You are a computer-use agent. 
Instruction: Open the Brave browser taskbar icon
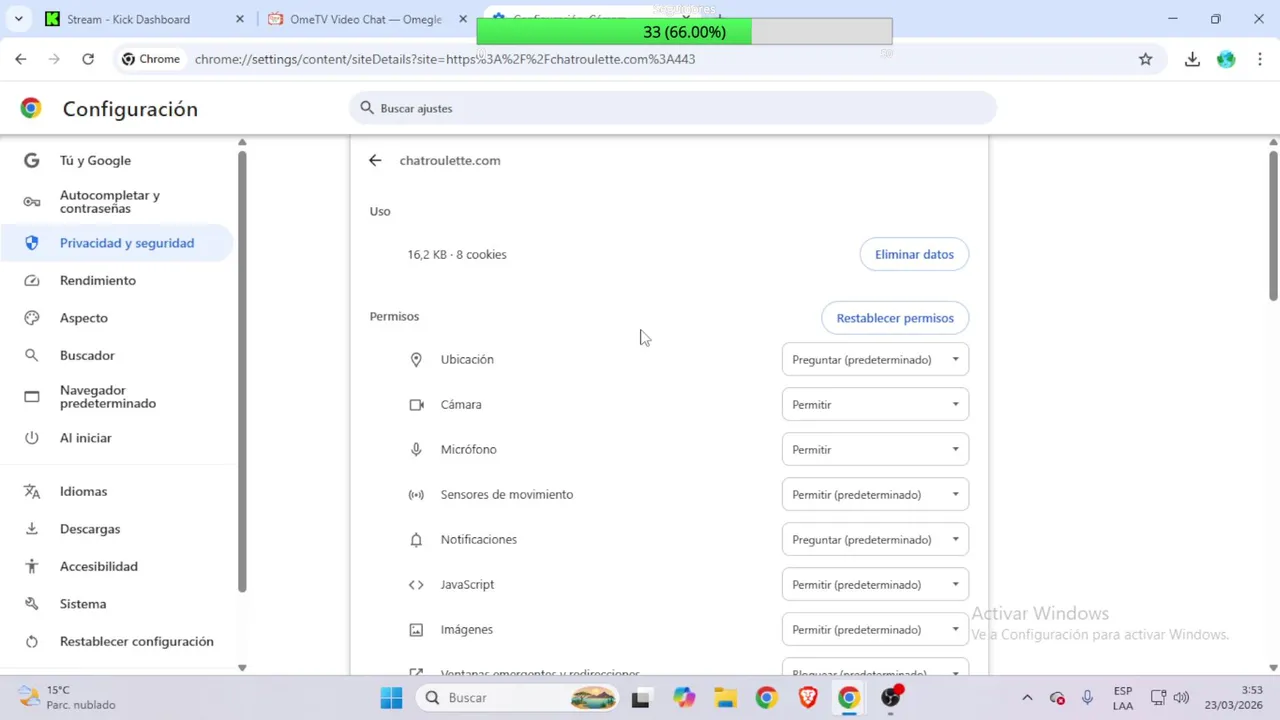click(808, 698)
